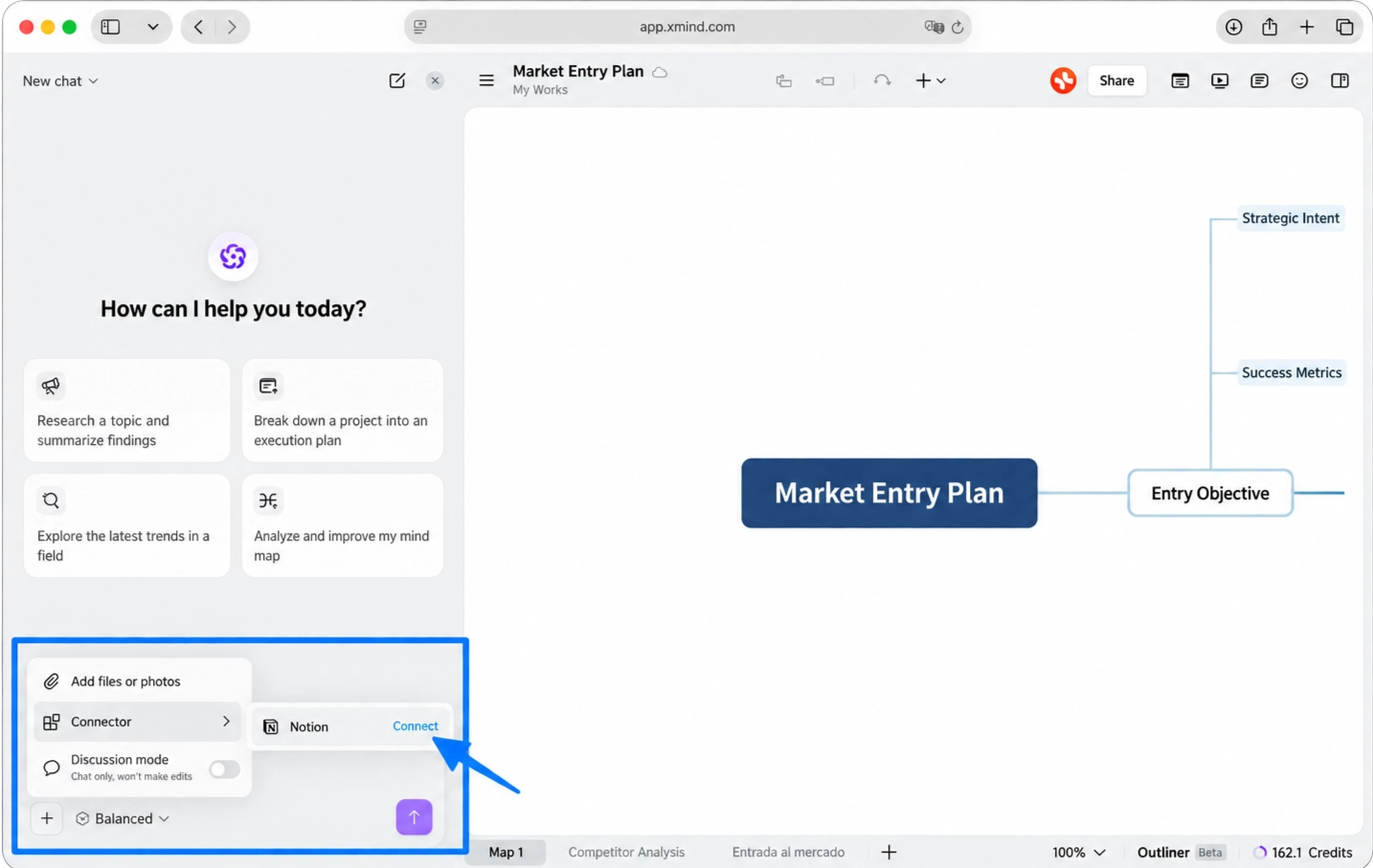Viewport: 1373px width, 868px height.
Task: View the 162.1 Credits balance
Action: pyautogui.click(x=1303, y=852)
